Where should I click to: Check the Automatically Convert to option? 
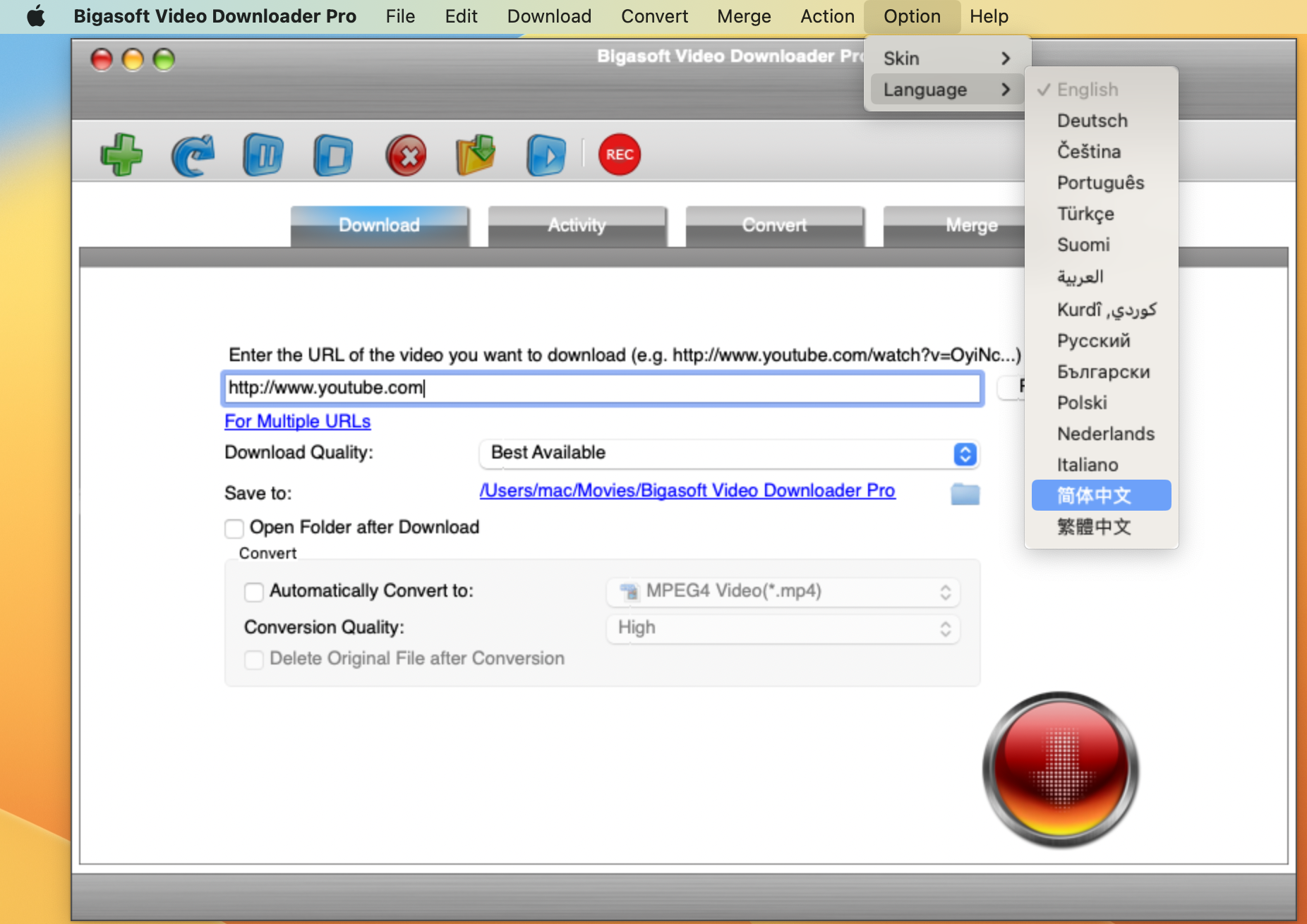click(x=254, y=592)
